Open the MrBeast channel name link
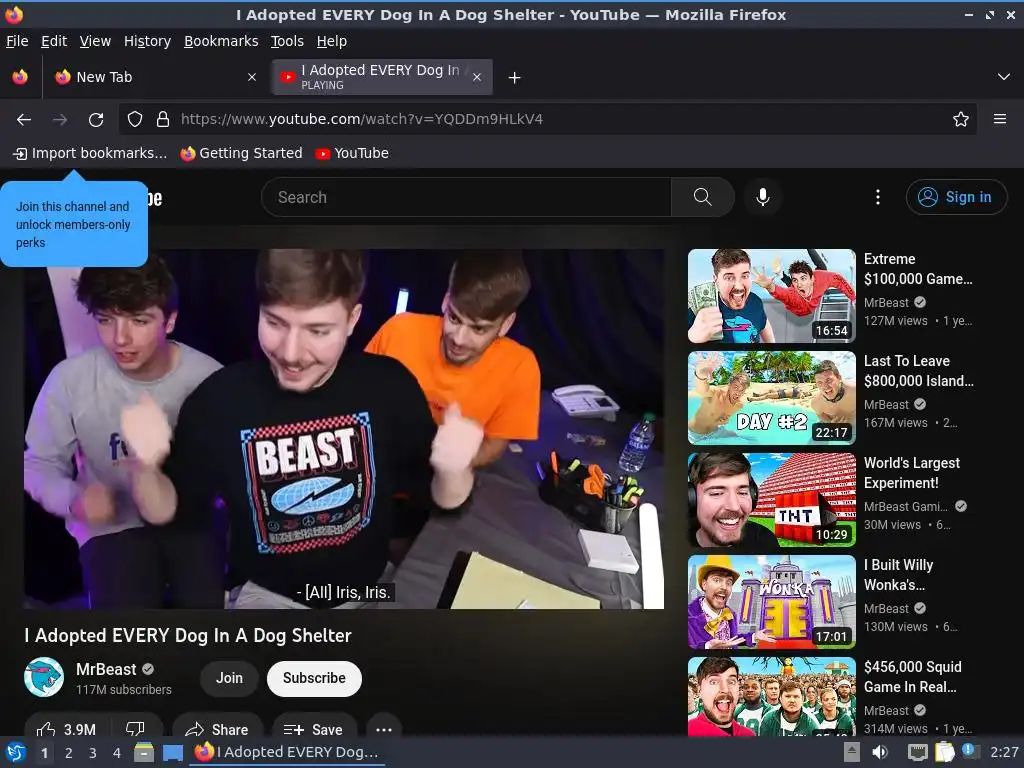 coord(106,669)
